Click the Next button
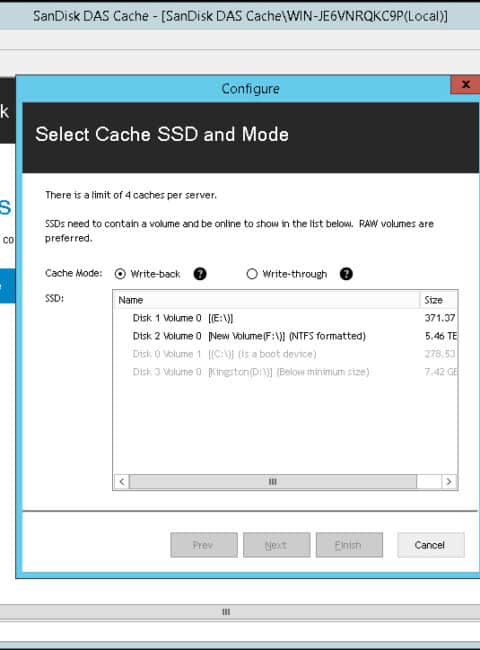The height and width of the screenshot is (650, 480). click(276, 545)
